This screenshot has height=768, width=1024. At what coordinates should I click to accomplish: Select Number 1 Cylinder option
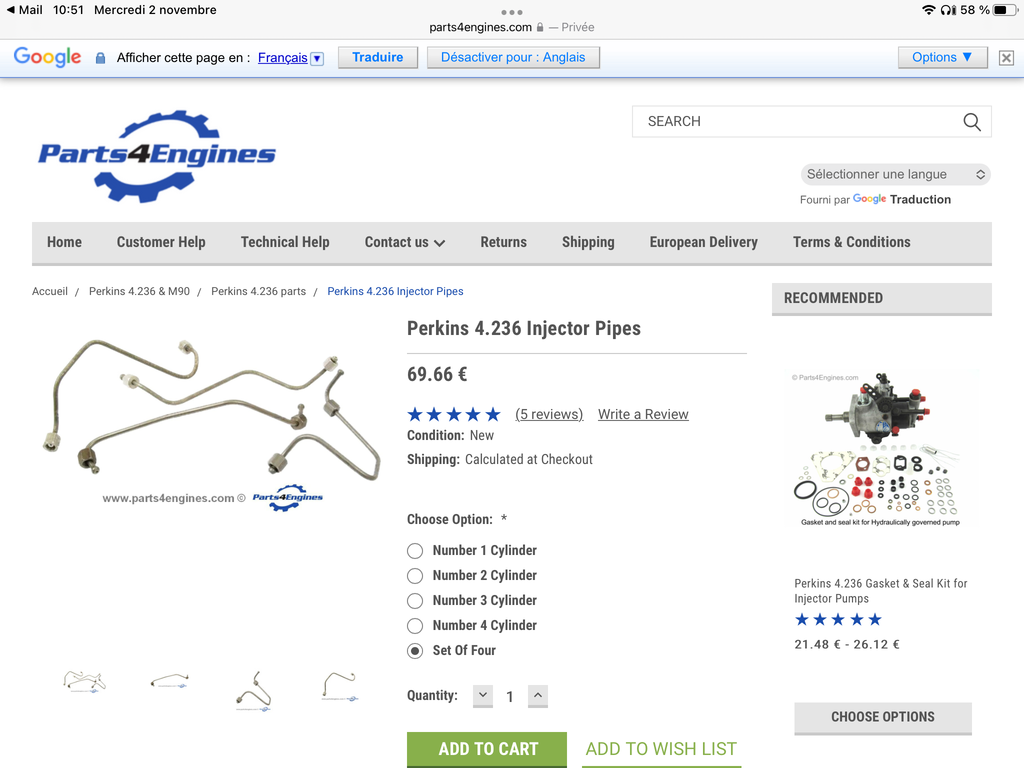415,551
